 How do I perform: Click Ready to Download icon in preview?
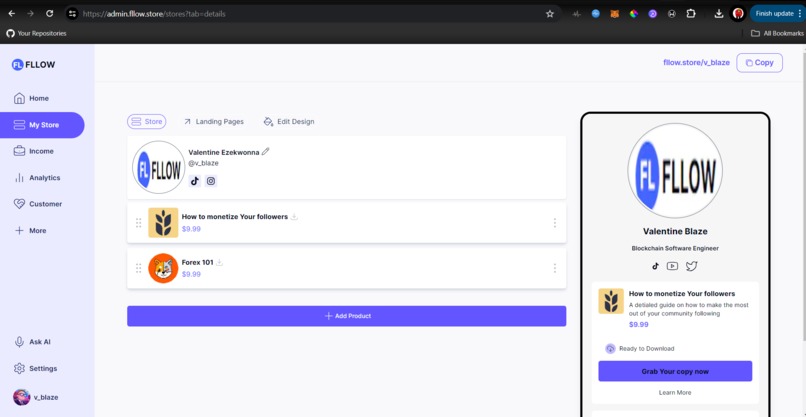[x=610, y=349]
